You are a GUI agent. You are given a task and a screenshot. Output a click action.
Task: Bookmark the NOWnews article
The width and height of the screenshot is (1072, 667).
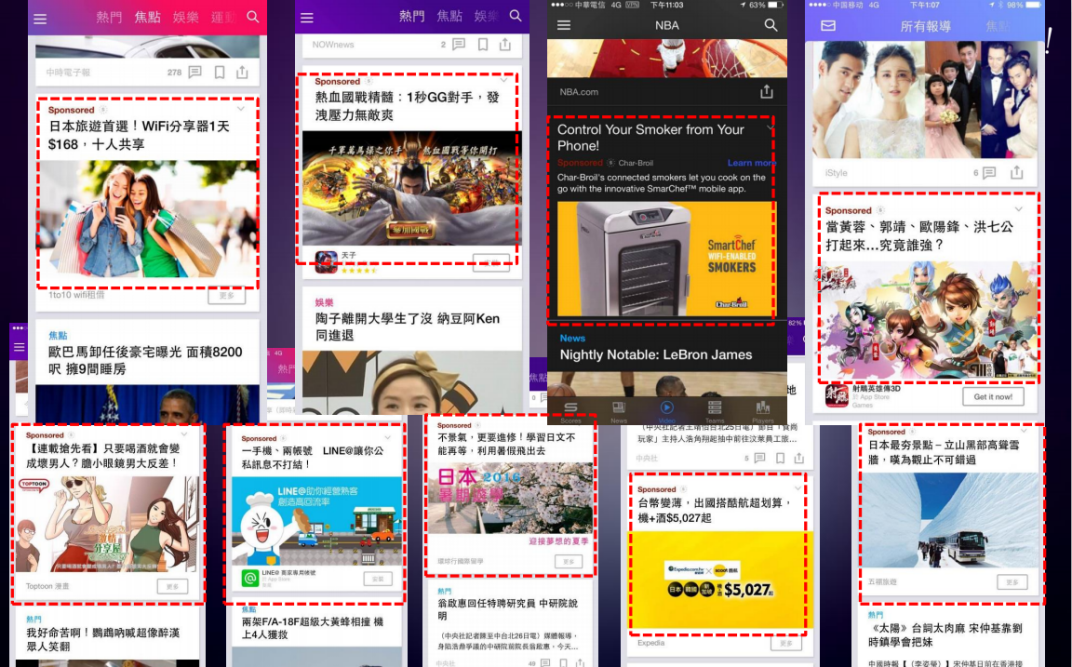point(482,45)
